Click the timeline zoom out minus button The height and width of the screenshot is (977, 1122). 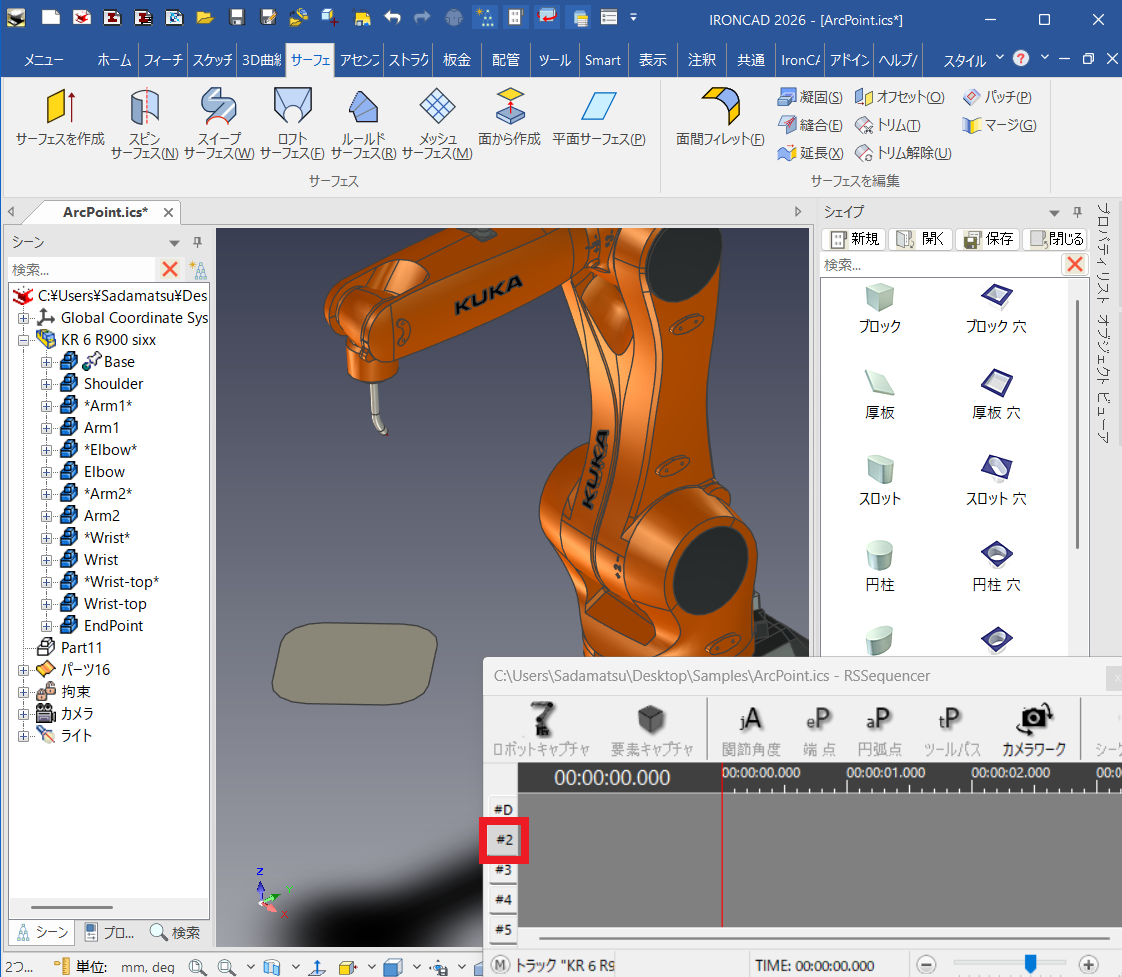pos(925,965)
